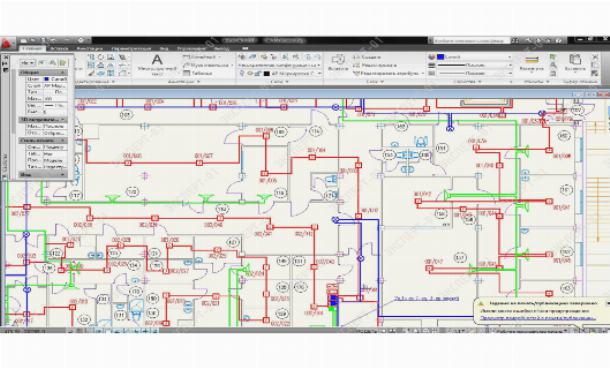Open the layer state dropdown in Layers panel
610x368 pixels.
pyautogui.click(x=319, y=65)
